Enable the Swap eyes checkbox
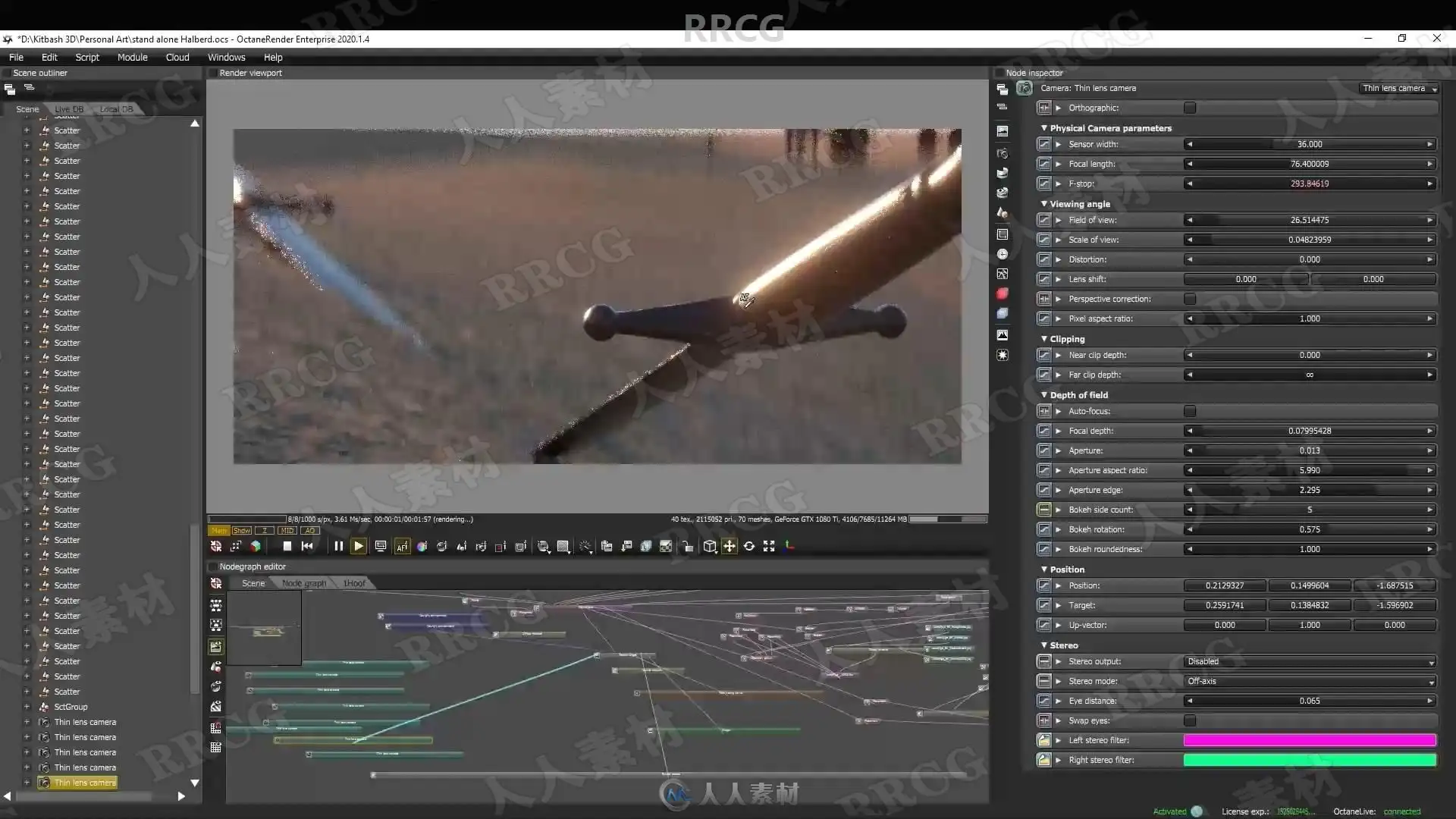 click(1190, 720)
